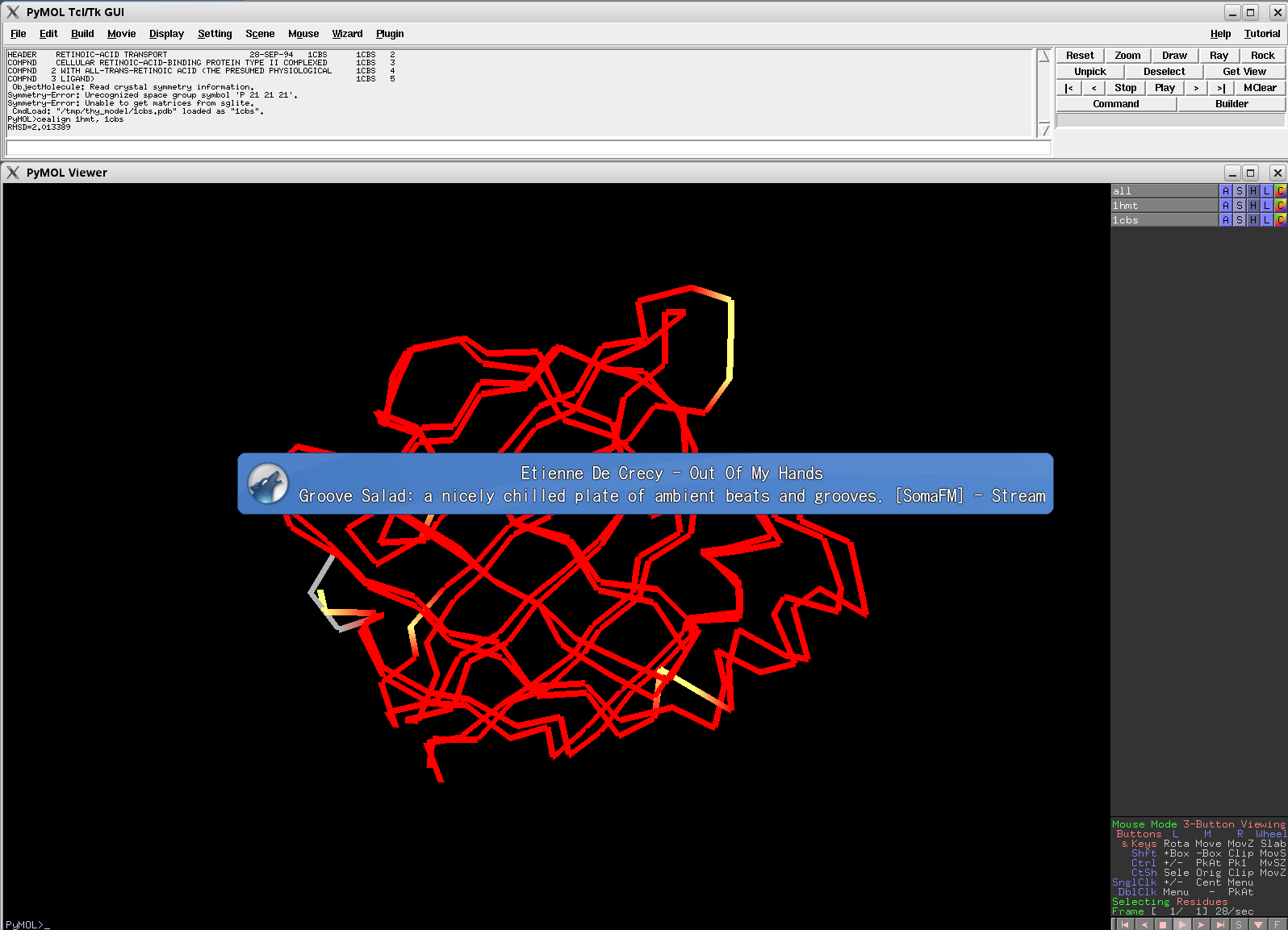Screen dimensions: 1288x930
Task: Step forward one frame in viewer playback bar
Action: (1201, 924)
